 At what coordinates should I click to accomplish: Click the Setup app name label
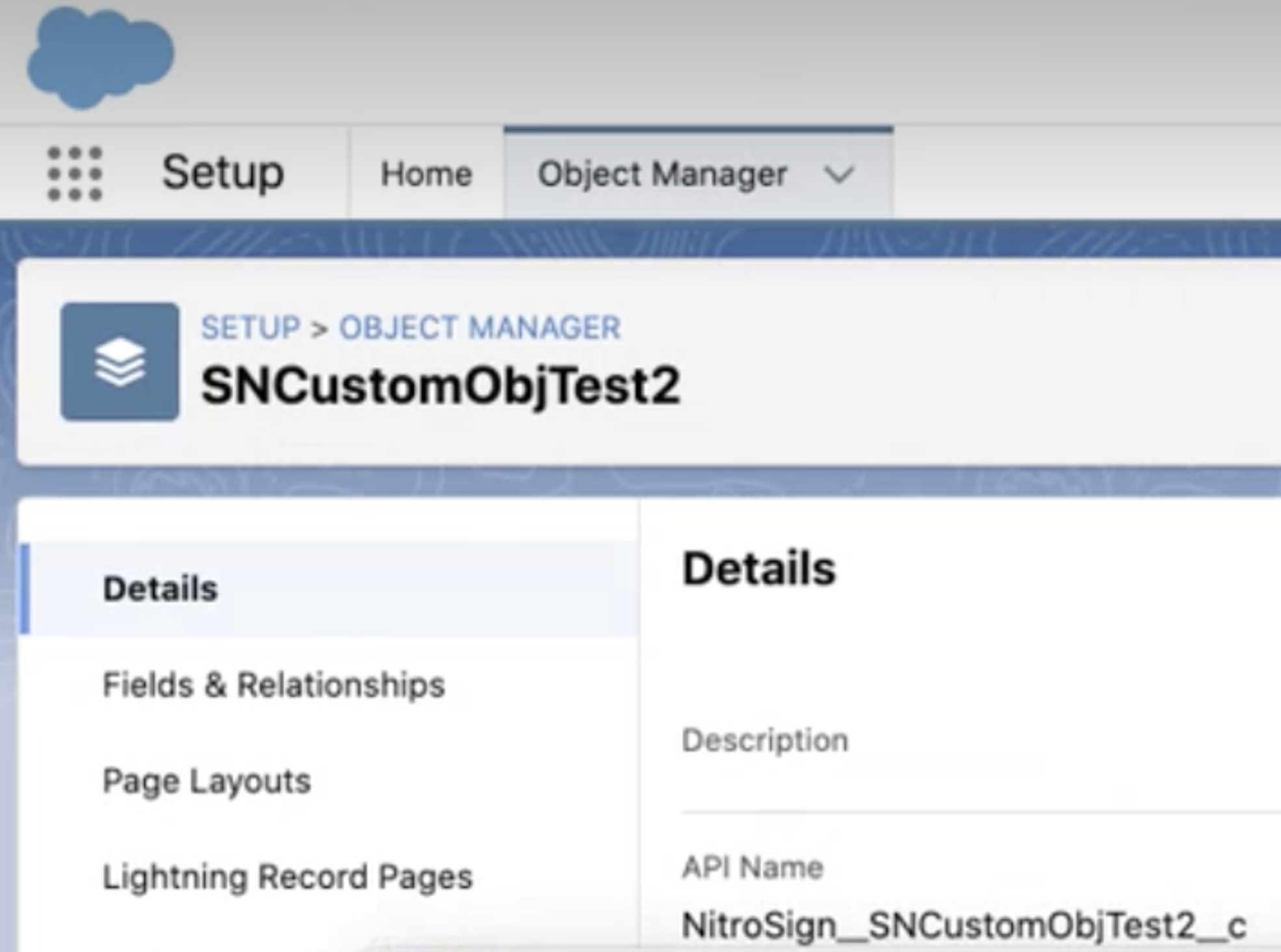click(222, 173)
